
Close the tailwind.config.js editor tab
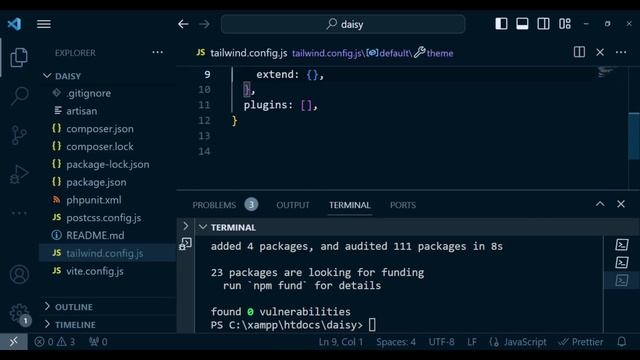click(x=600, y=52)
